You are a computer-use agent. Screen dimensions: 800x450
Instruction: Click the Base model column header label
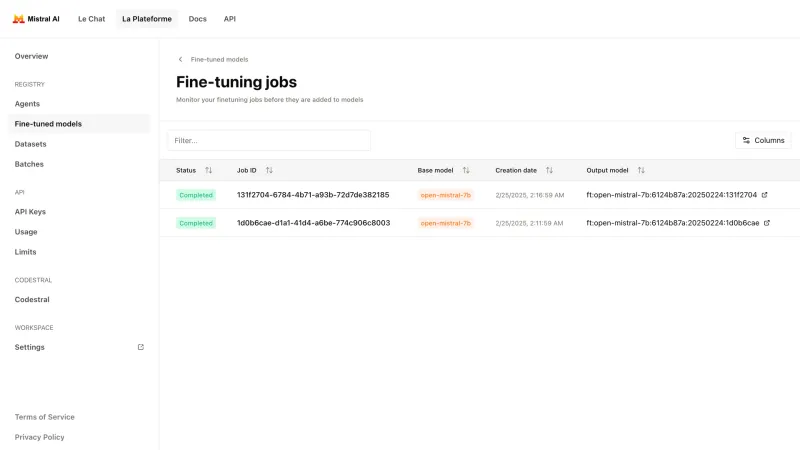[435, 170]
